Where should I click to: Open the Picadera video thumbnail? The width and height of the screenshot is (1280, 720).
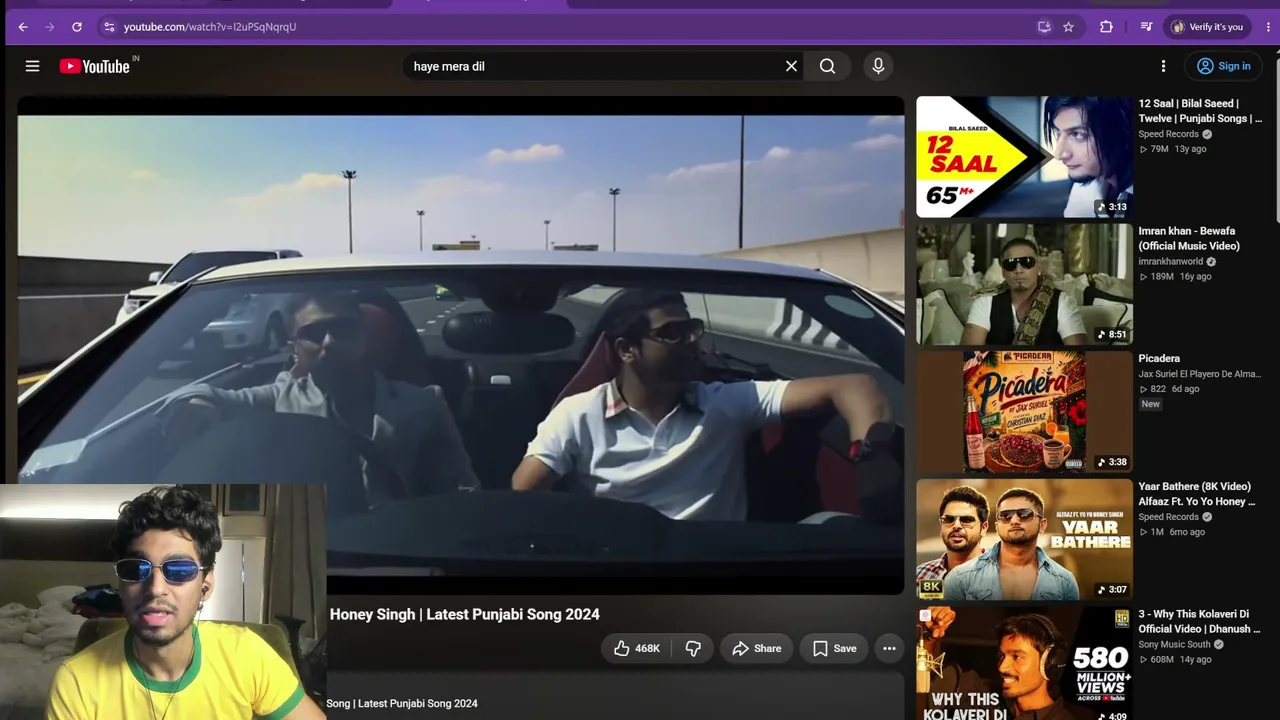pyautogui.click(x=1024, y=412)
